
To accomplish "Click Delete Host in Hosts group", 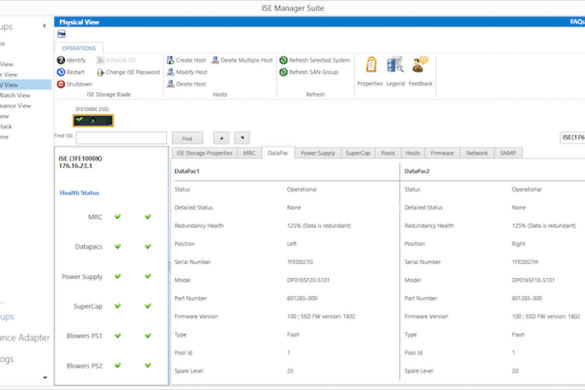I will [186, 84].
